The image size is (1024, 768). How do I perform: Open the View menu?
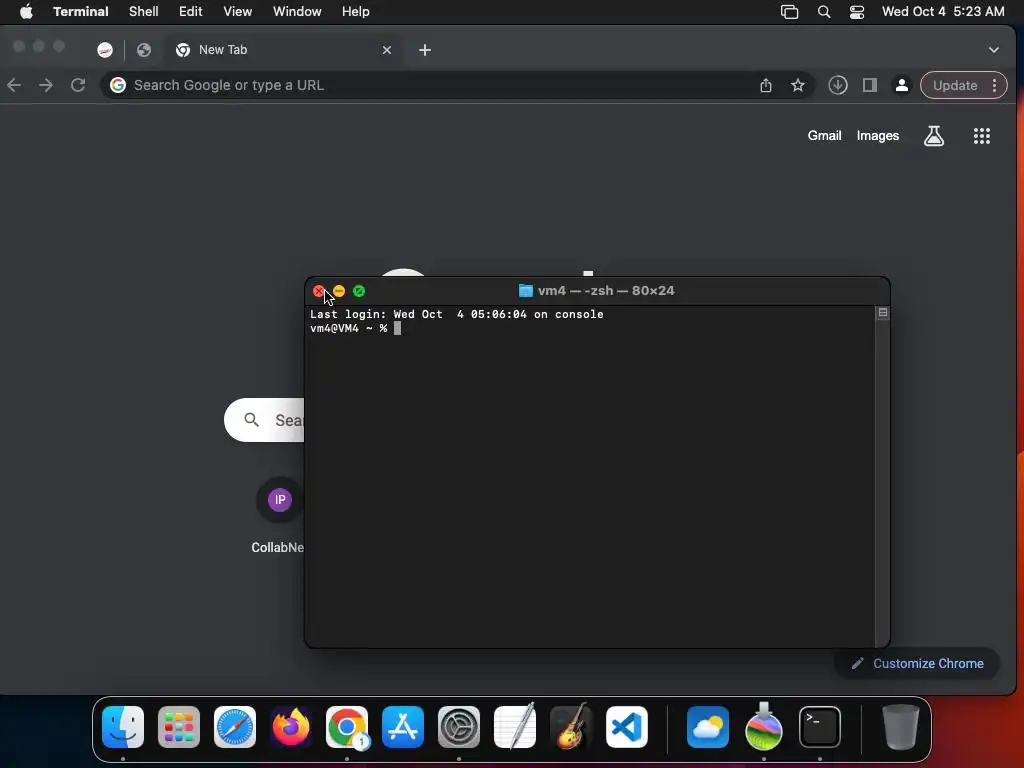[238, 12]
